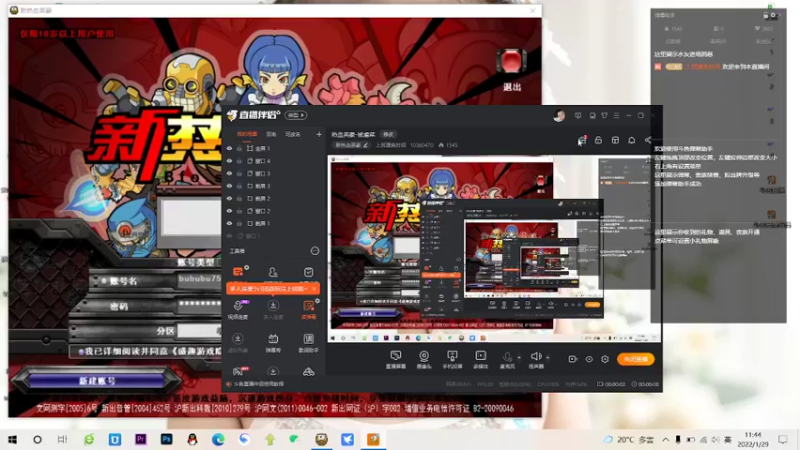This screenshot has height=450, width=800.
Task: Click the share icon in header
Action: click(x=648, y=140)
